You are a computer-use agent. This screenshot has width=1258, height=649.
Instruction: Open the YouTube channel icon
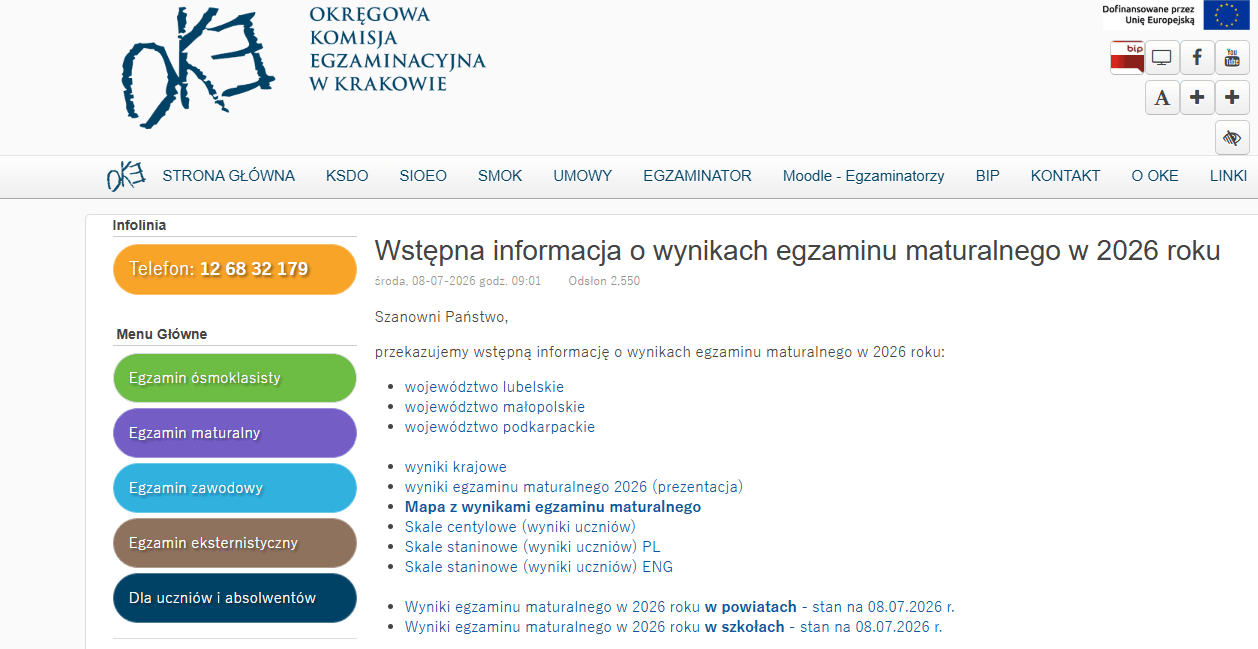pos(1232,57)
